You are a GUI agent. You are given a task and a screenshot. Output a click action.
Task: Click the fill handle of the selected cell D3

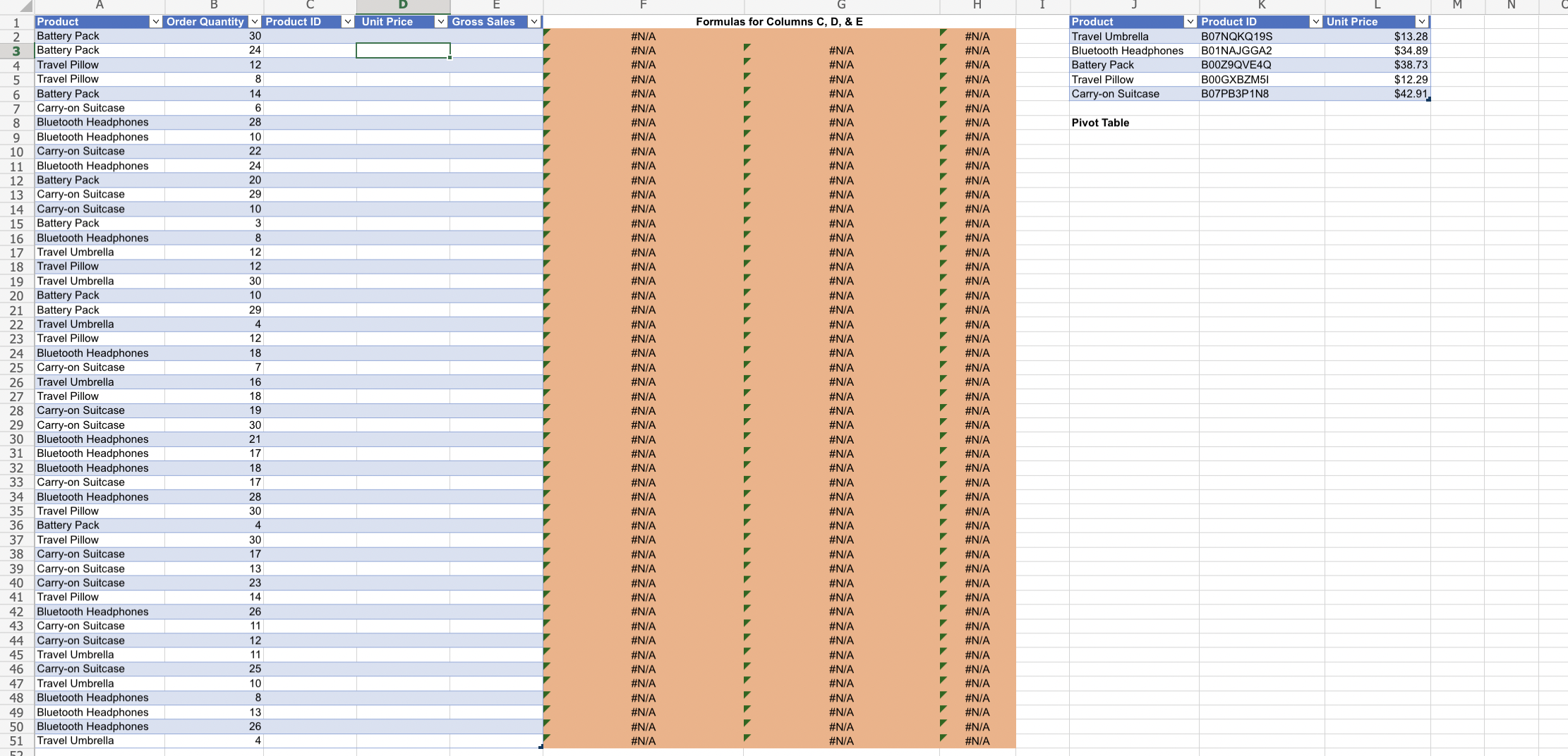[x=450, y=57]
